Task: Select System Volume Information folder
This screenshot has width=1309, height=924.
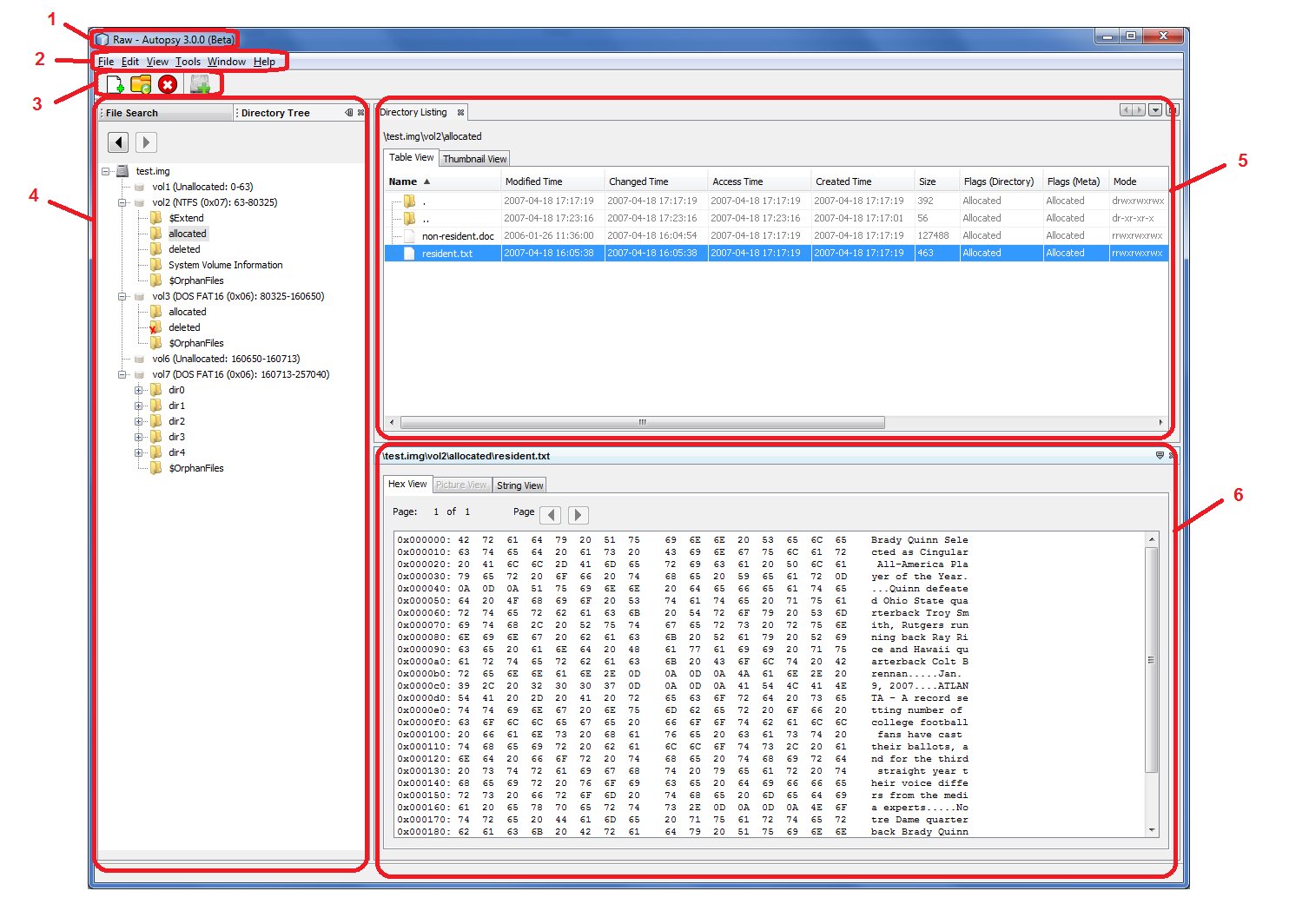Action: (226, 265)
